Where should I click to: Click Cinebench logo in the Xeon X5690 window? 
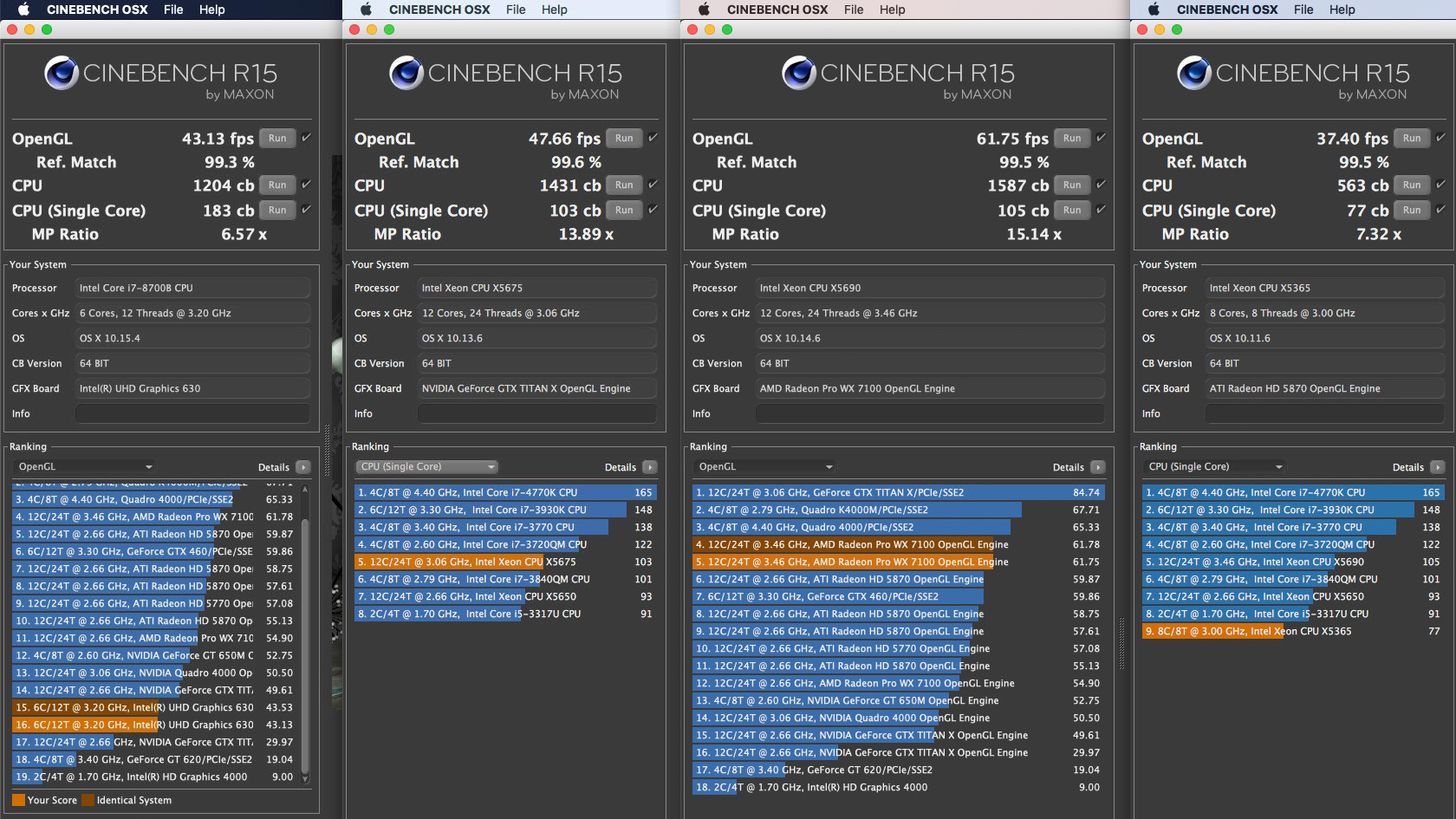(799, 73)
